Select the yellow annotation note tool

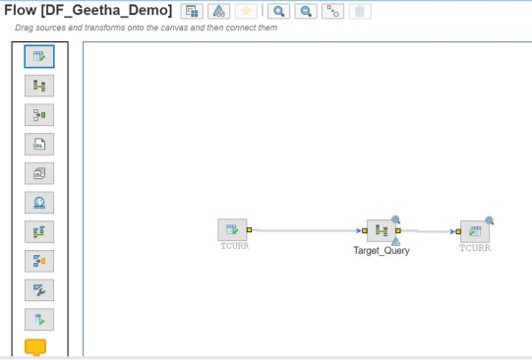(35, 347)
